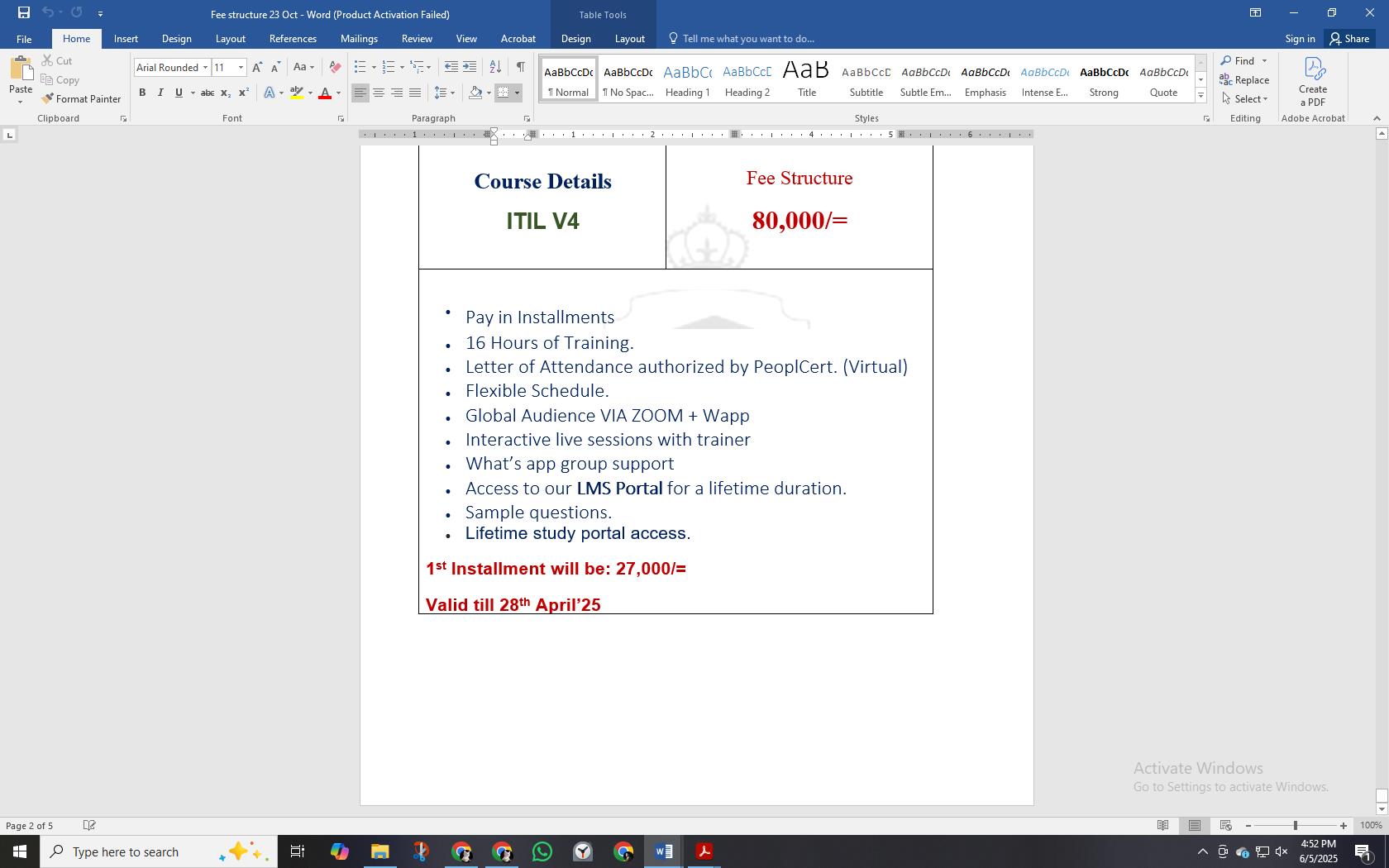This screenshot has width=1389, height=868.
Task: Open the Select dropdown in Editing
Action: 1244,98
